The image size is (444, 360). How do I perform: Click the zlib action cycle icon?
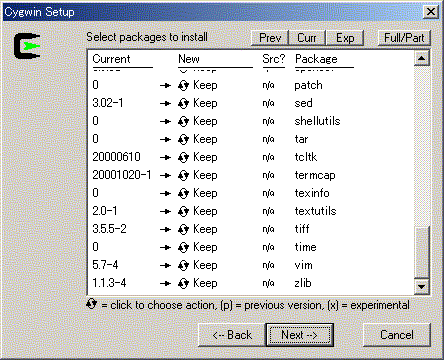pyautogui.click(x=183, y=284)
